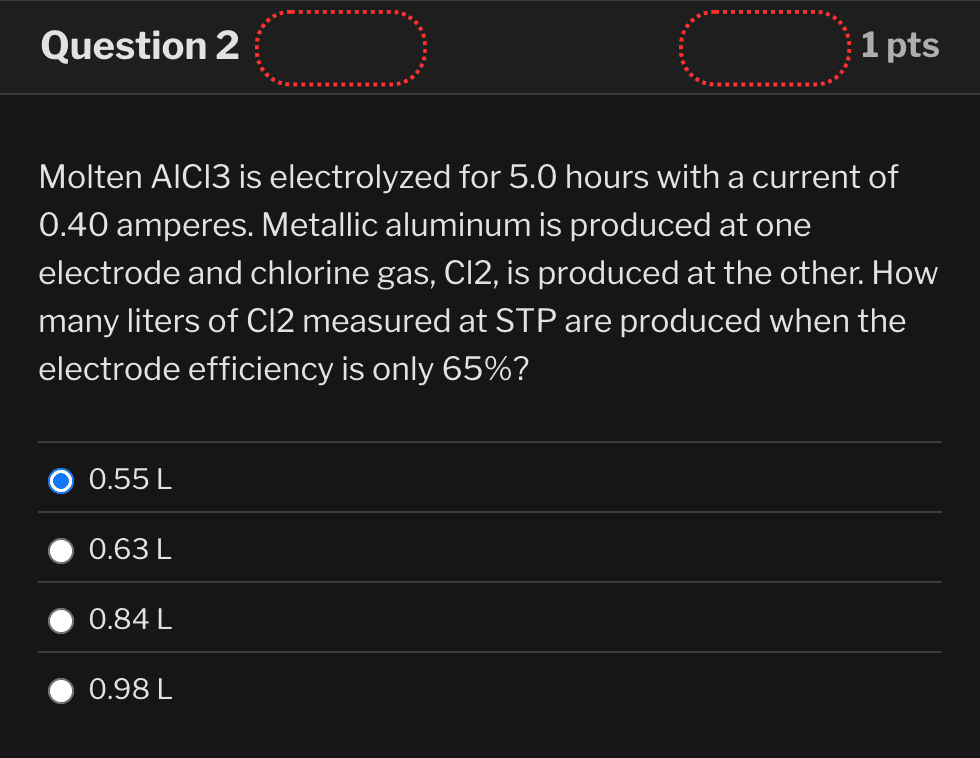This screenshot has height=758, width=980.
Task: Select the 0.55 L radio button
Action: [62, 481]
